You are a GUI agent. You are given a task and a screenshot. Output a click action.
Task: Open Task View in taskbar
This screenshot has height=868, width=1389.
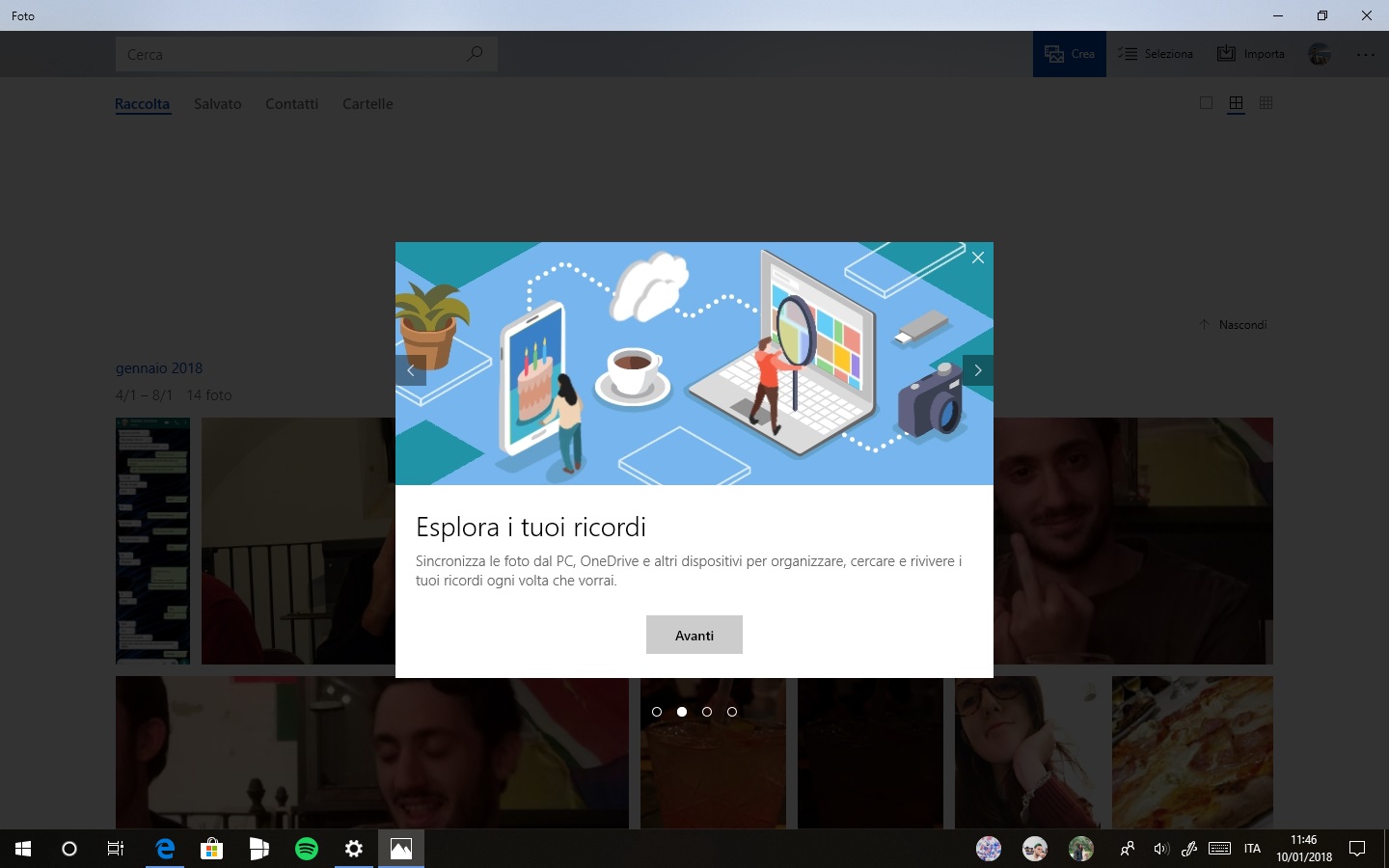pos(116,849)
